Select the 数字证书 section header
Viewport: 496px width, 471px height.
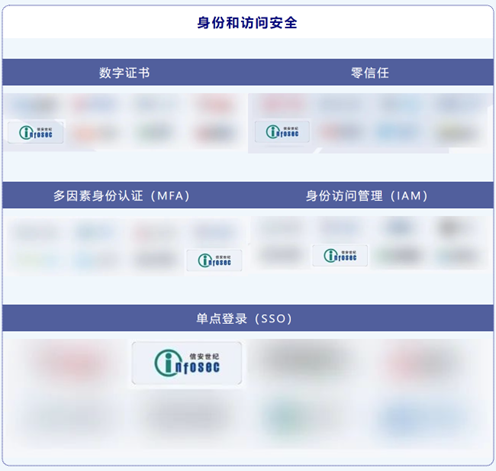(x=124, y=73)
